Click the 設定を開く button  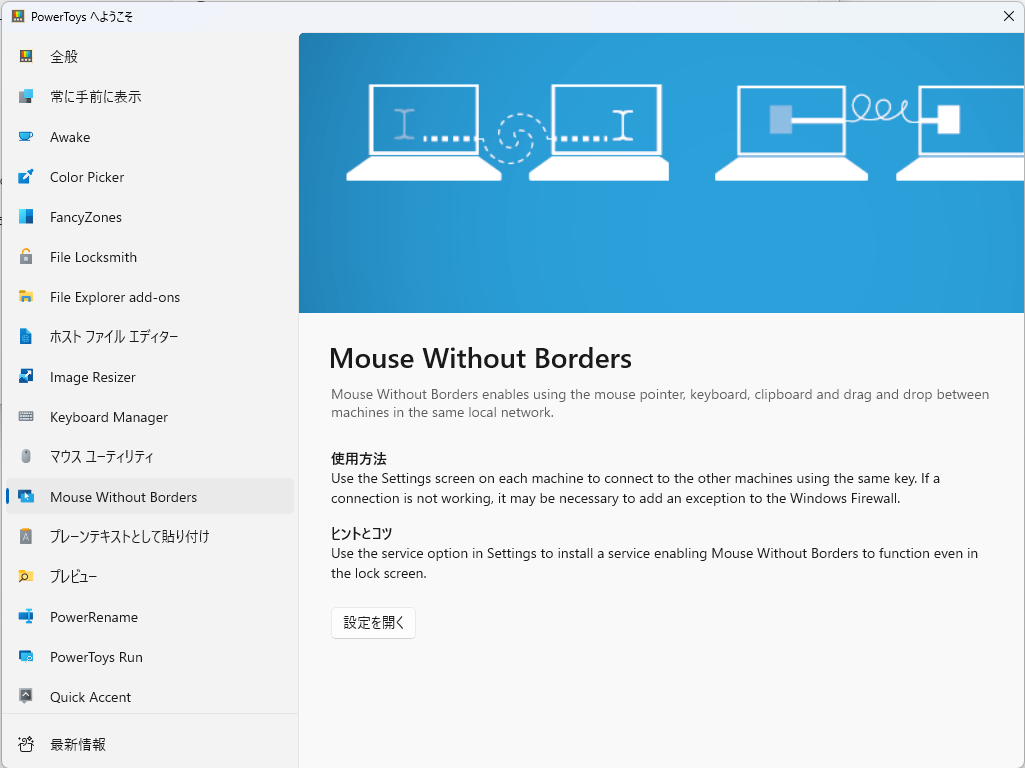tap(373, 622)
